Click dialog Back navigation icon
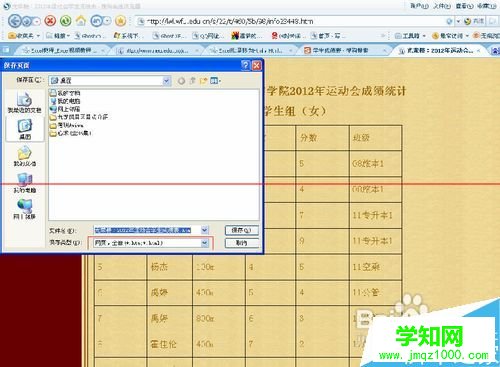This screenshot has width=500, height=367. point(181,80)
